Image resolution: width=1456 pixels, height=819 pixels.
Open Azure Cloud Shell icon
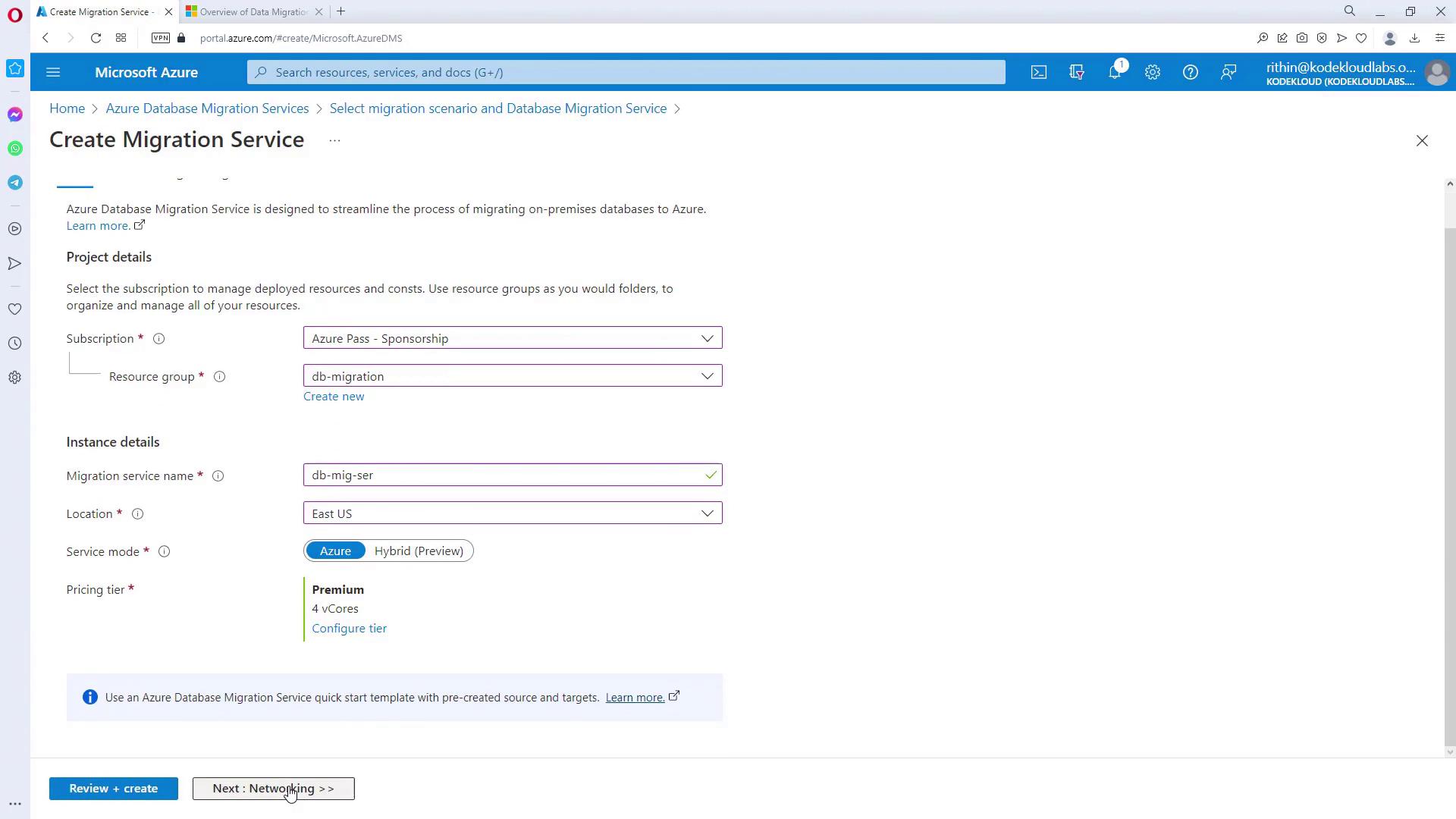pos(1038,72)
